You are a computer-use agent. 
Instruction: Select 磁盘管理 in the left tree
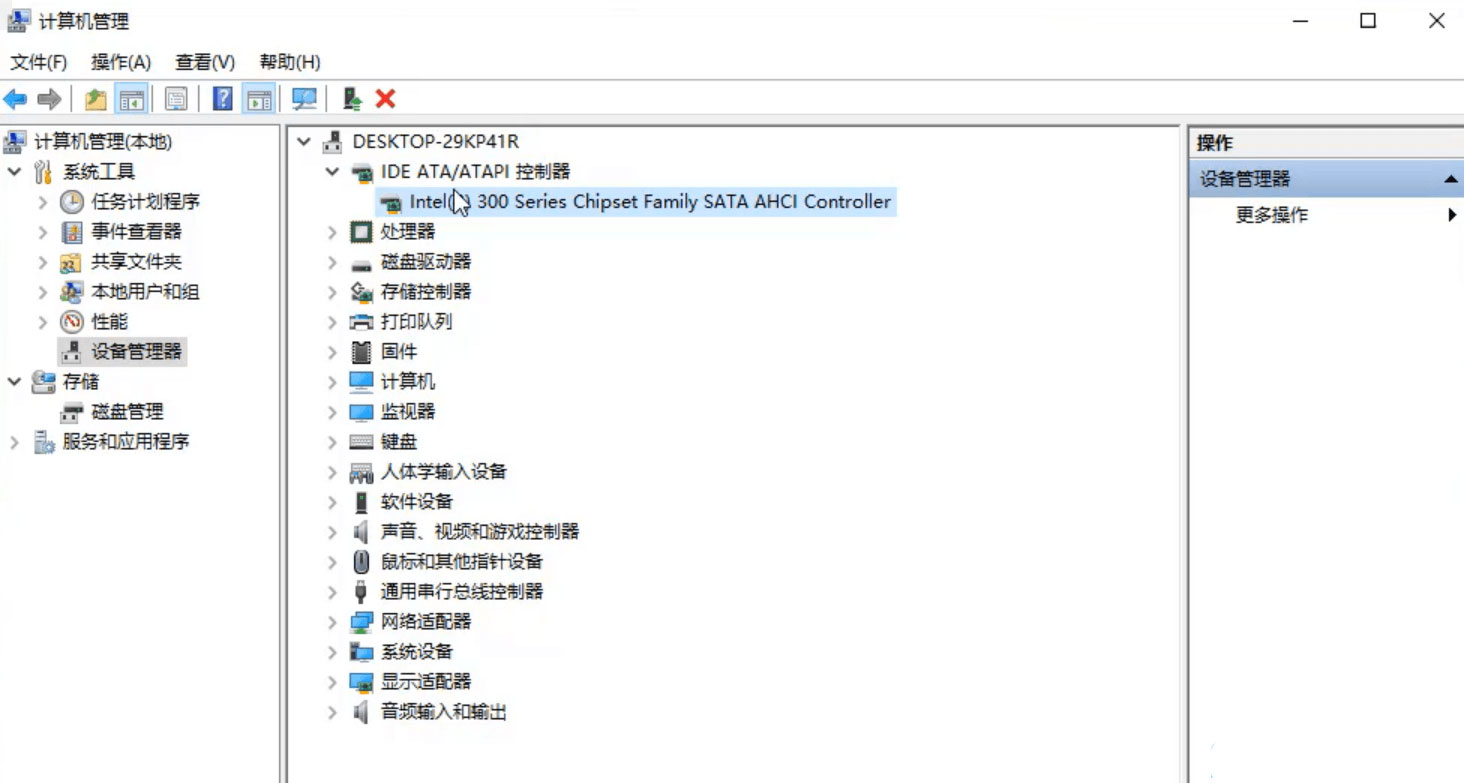click(x=127, y=412)
